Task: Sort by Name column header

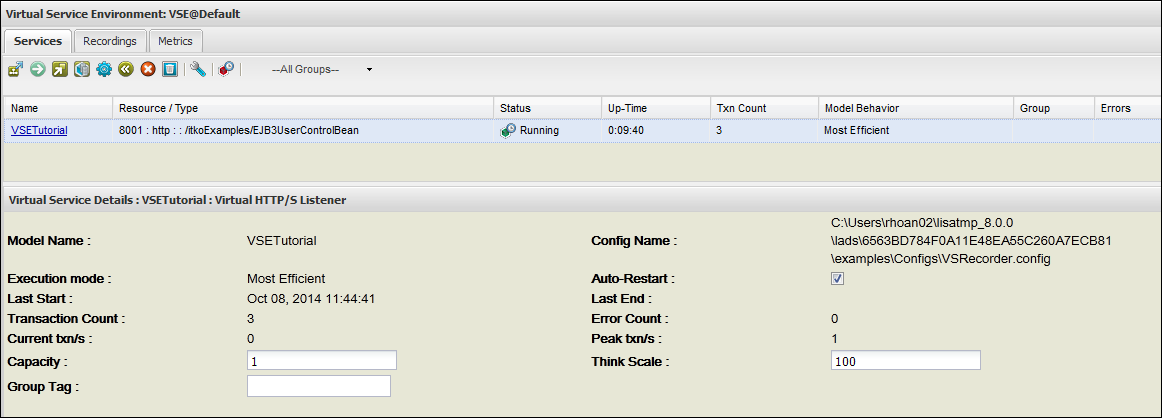Action: pos(58,108)
